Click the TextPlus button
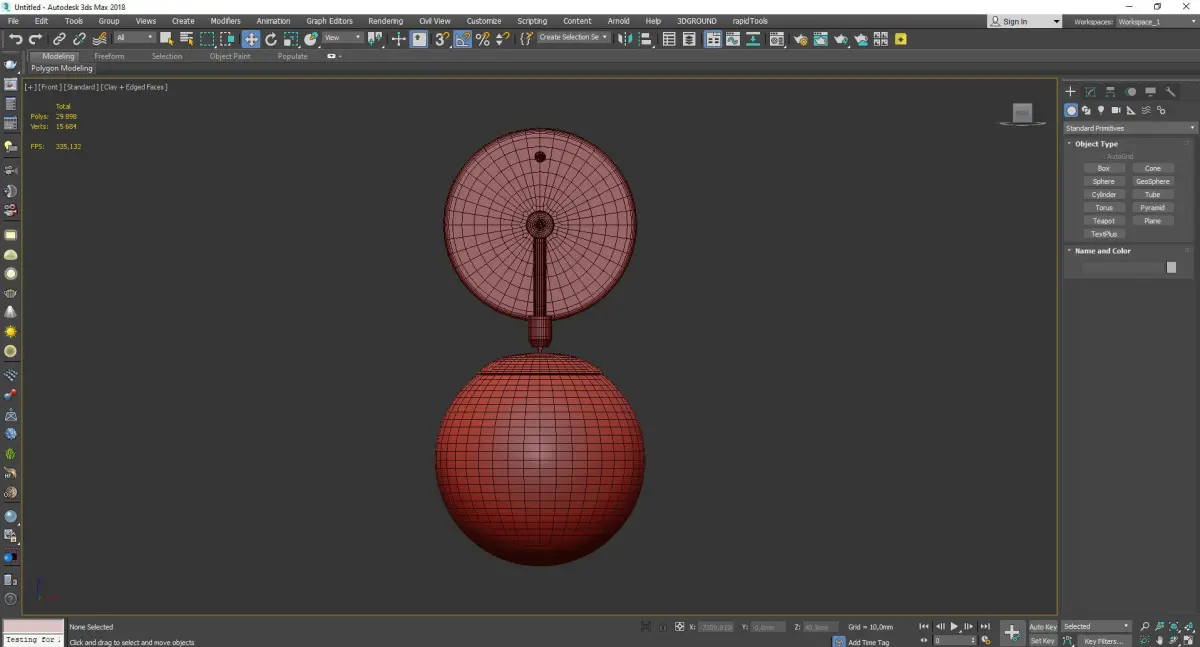The width and height of the screenshot is (1200, 647). 1104,234
